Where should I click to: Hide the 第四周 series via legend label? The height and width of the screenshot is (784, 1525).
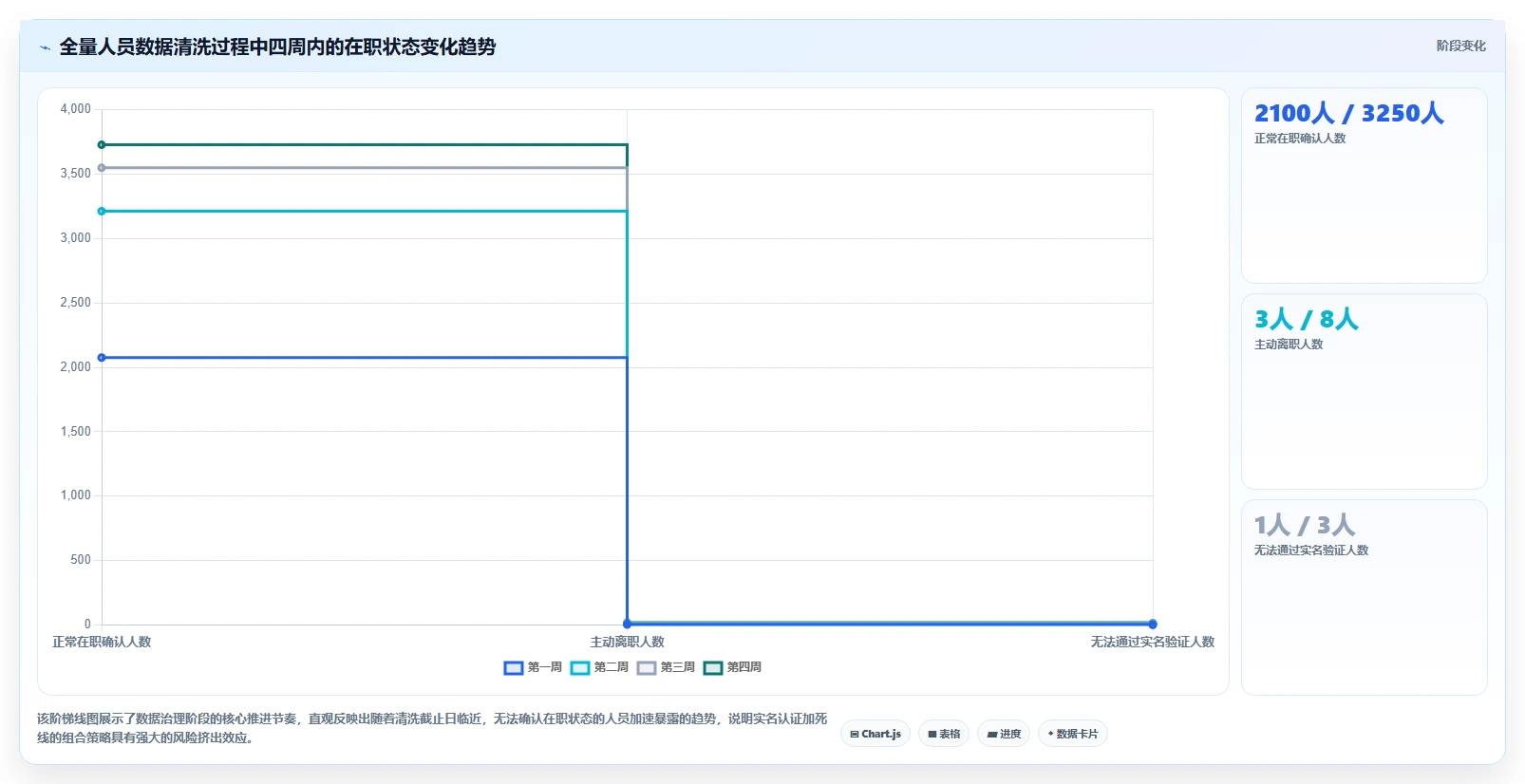[744, 667]
